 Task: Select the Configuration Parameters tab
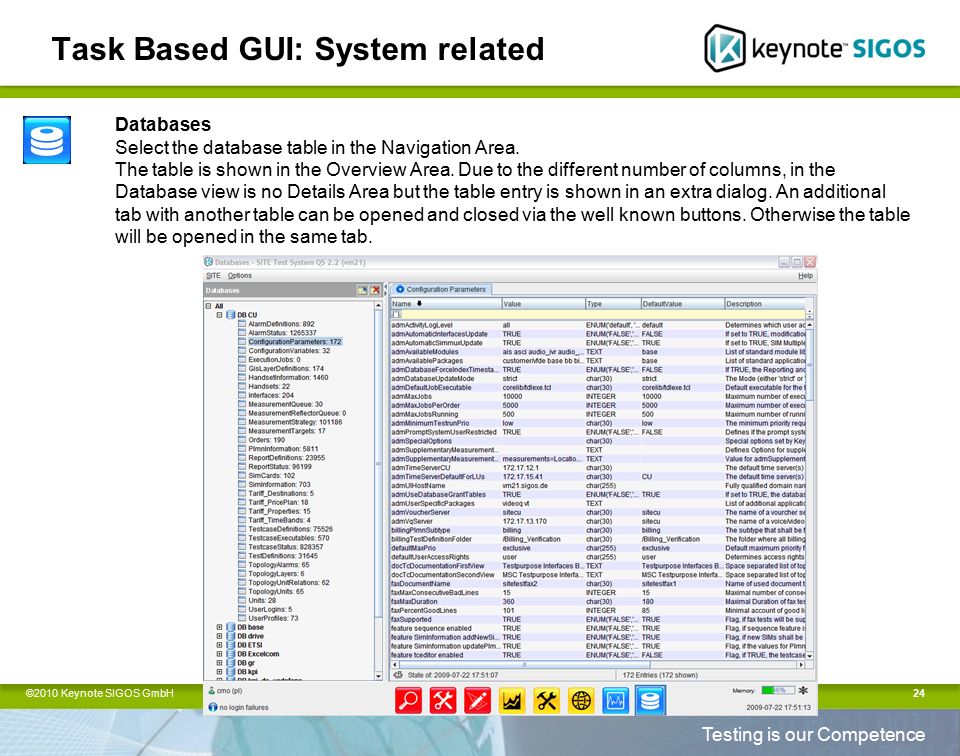(440, 289)
